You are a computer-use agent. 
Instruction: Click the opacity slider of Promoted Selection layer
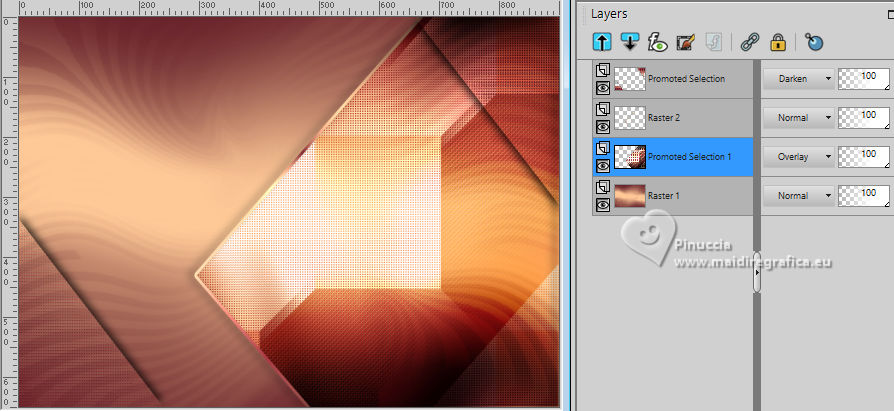(x=863, y=79)
